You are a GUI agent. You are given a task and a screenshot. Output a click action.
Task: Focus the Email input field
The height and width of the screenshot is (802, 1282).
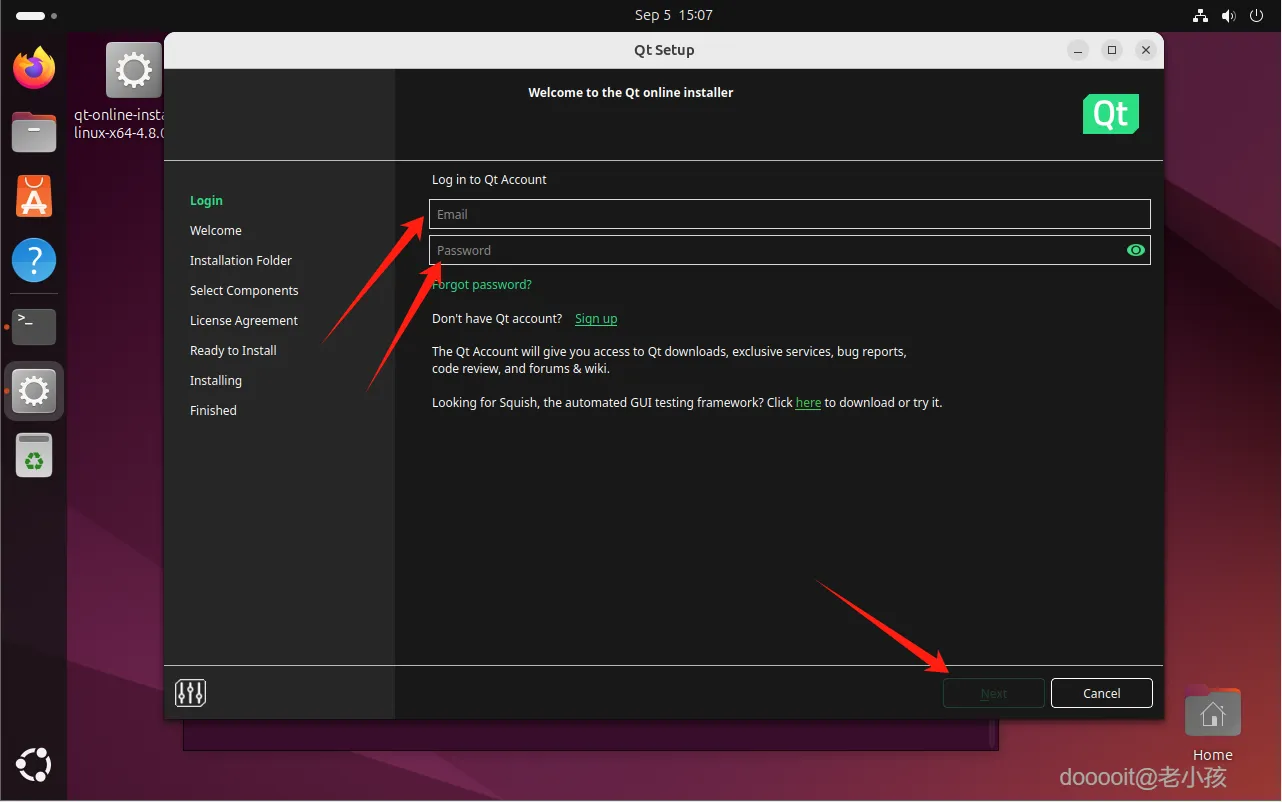point(790,214)
